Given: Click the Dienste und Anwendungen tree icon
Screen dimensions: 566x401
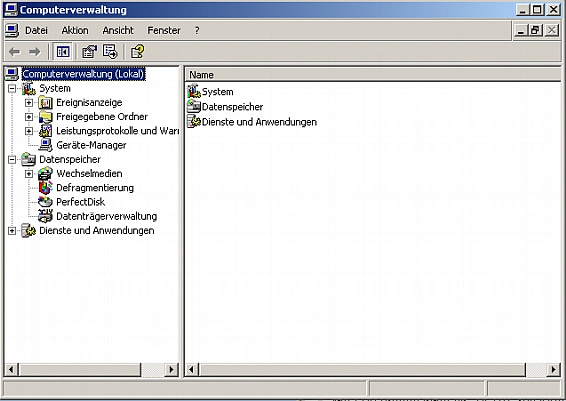Looking at the screenshot, I should [x=29, y=230].
